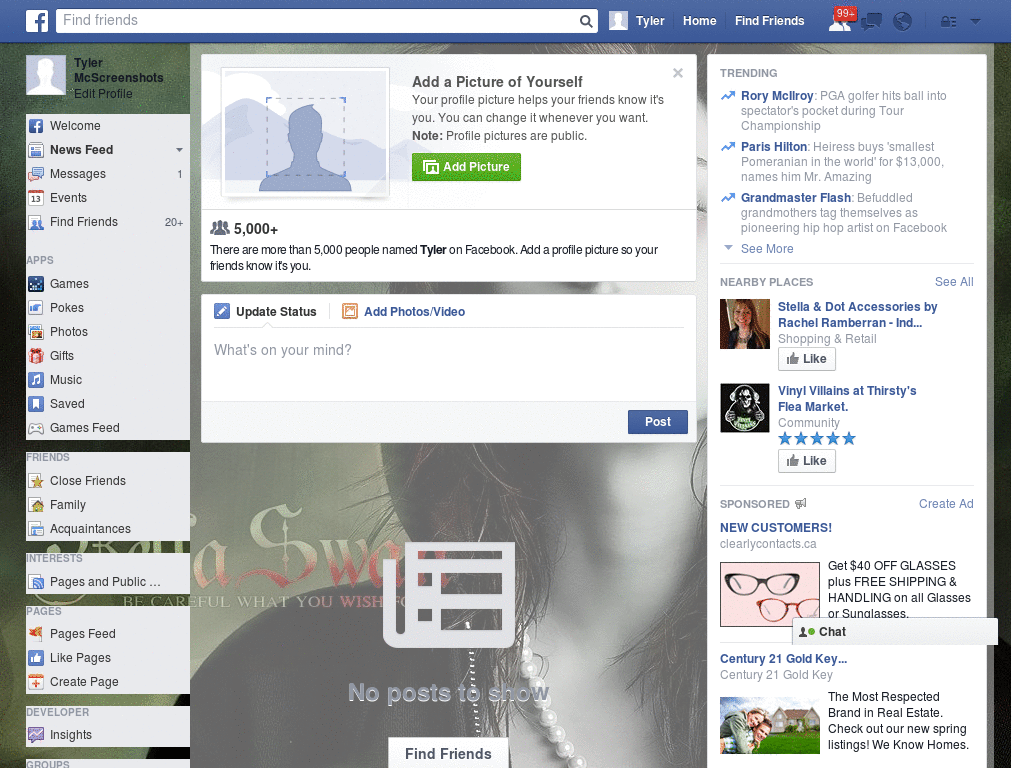Click the Acquaintances icon
This screenshot has height=768, width=1024.
(36, 529)
